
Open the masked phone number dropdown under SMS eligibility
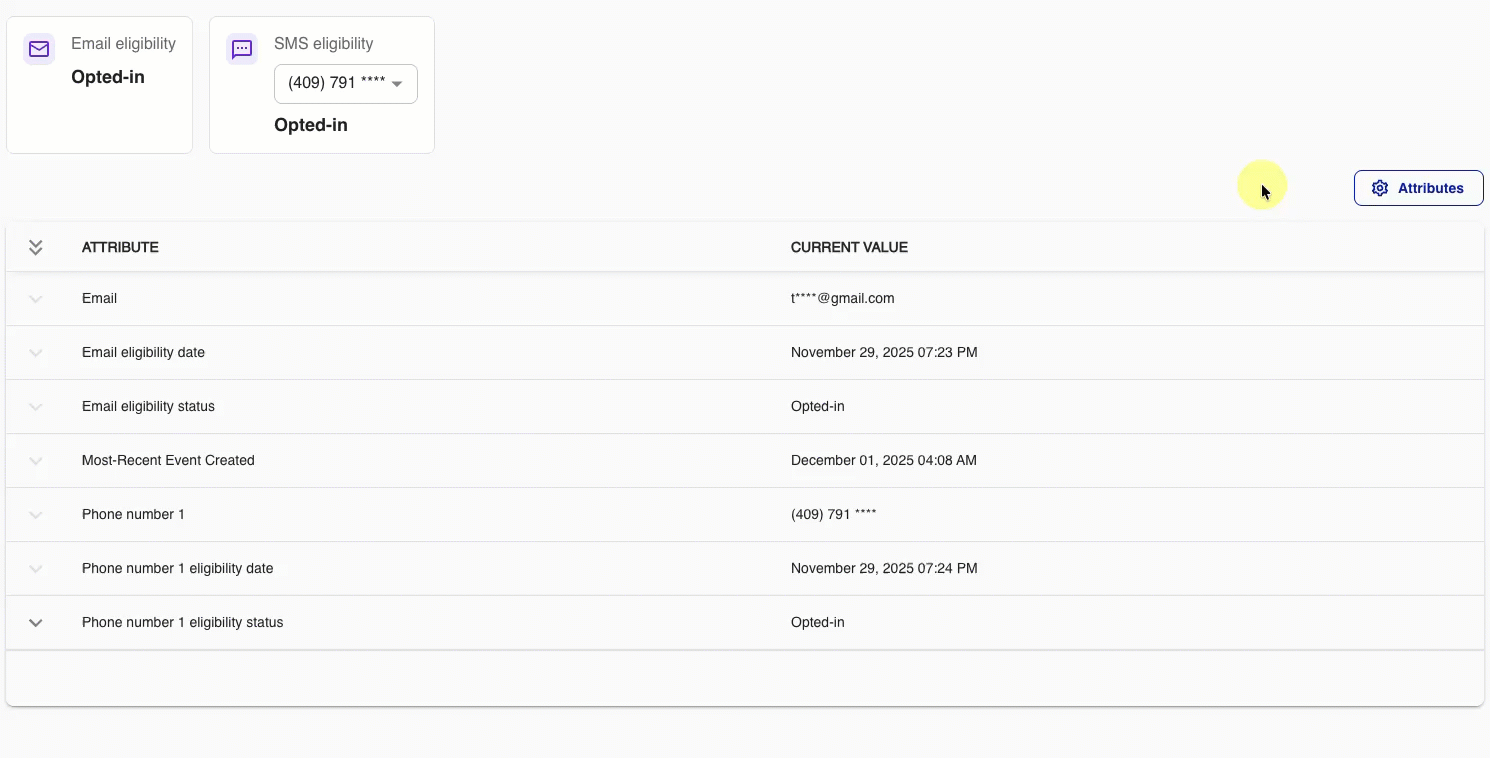[345, 84]
